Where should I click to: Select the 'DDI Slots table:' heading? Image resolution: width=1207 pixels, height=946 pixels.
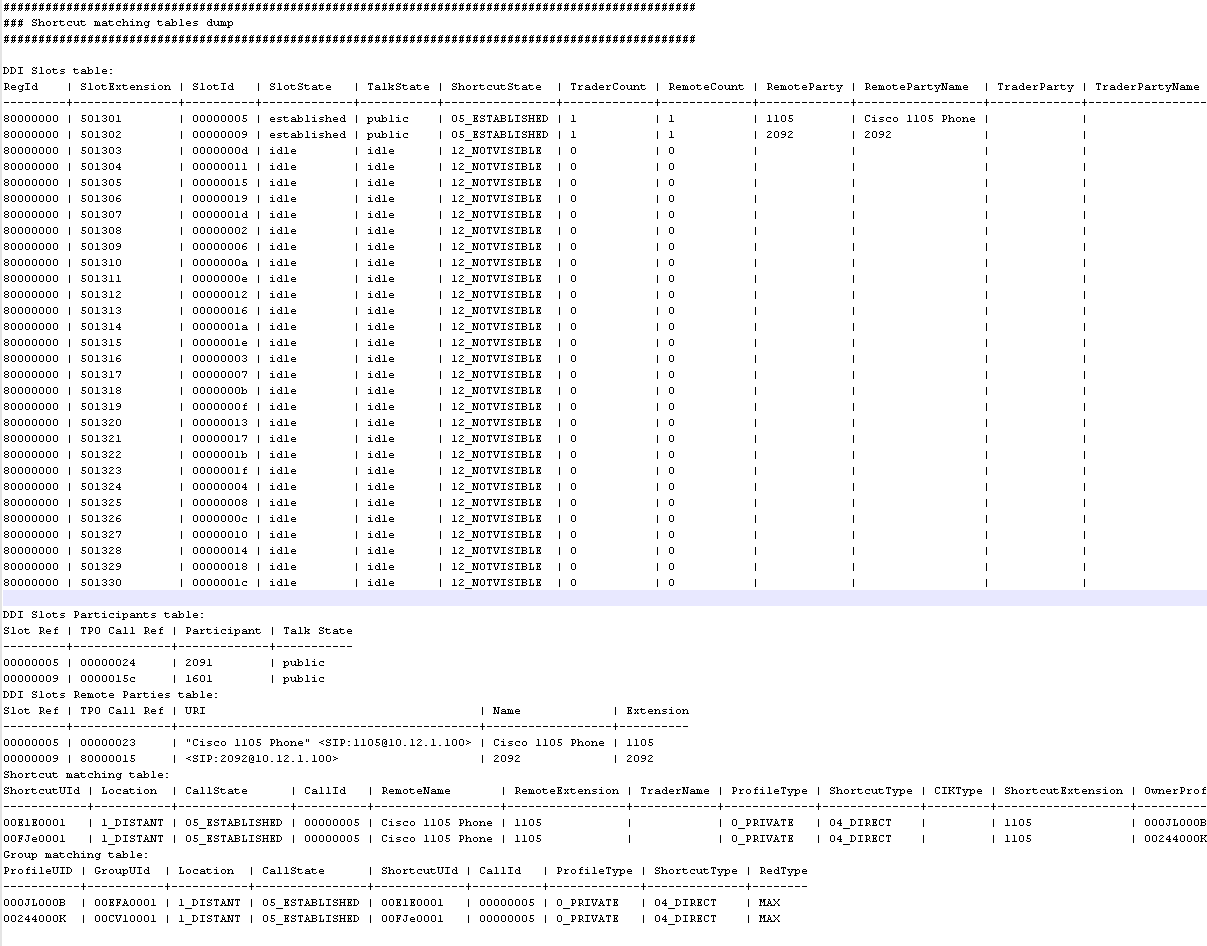tap(58, 71)
